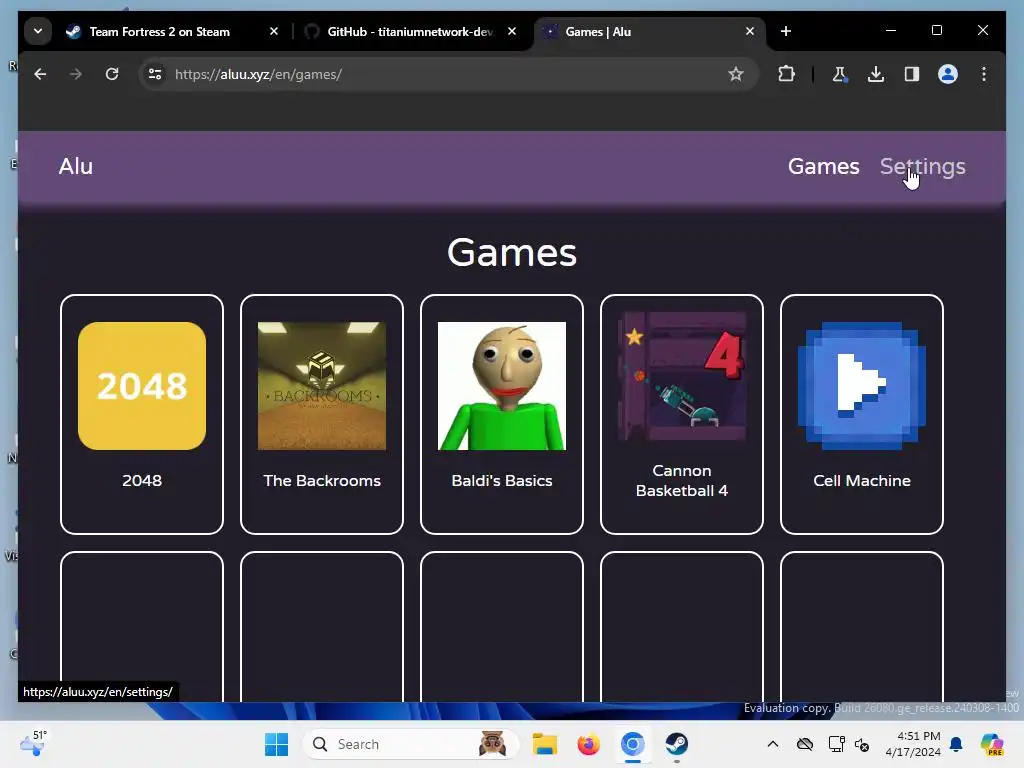Image resolution: width=1024 pixels, height=768 pixels.
Task: Open the Downloads tray icon
Action: tap(876, 74)
